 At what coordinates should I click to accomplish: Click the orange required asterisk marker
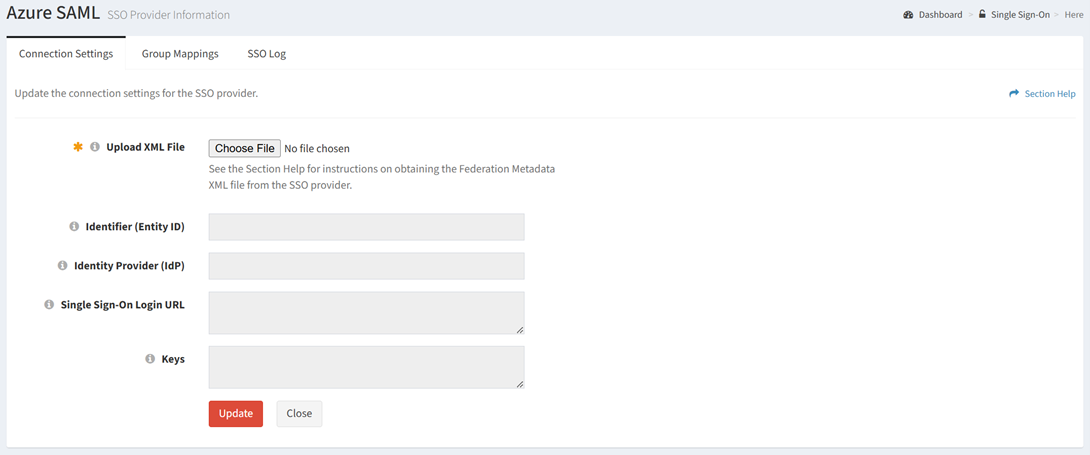78,147
